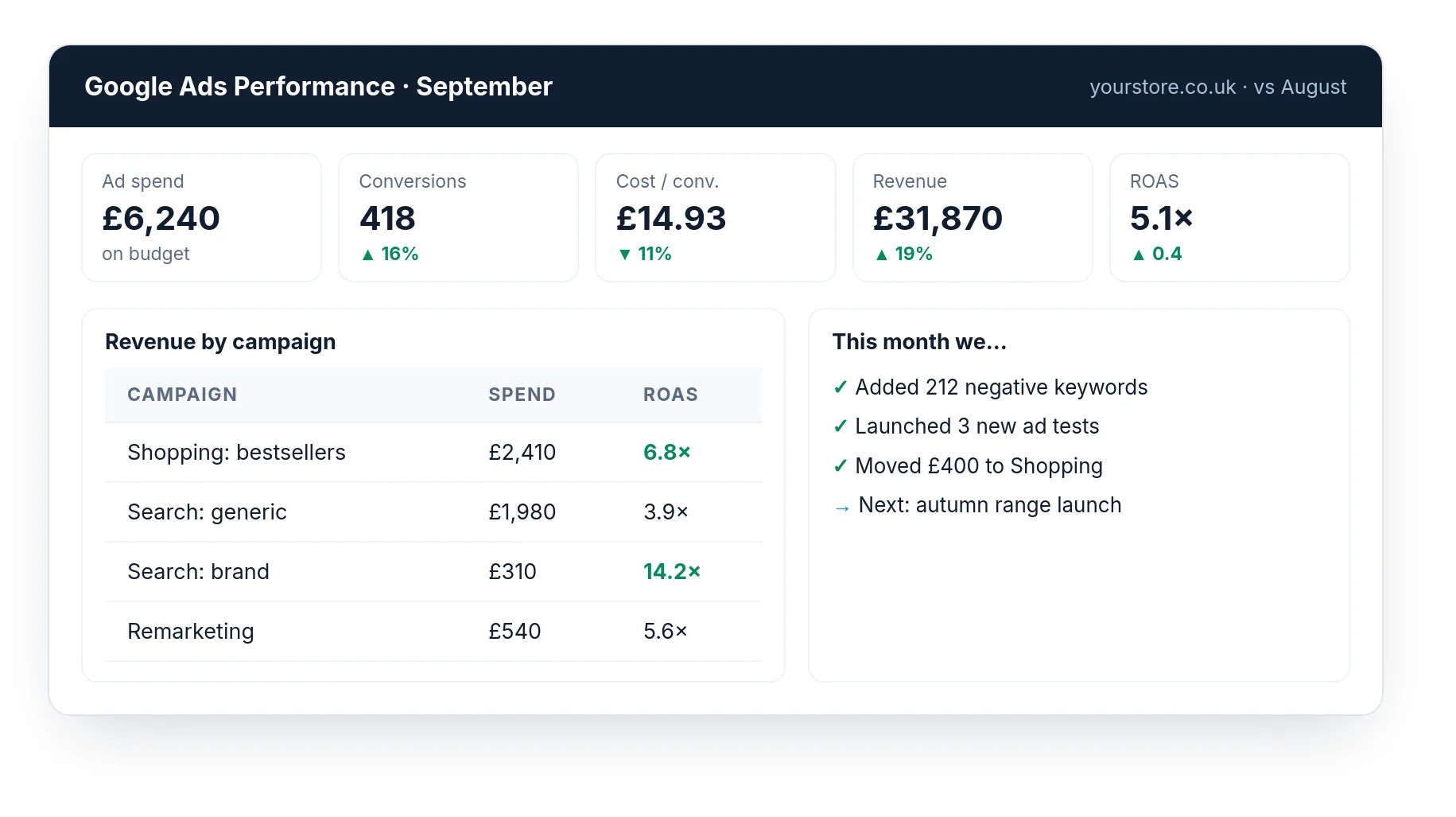
Task: Click the £1,980 spend cell
Action: (522, 512)
